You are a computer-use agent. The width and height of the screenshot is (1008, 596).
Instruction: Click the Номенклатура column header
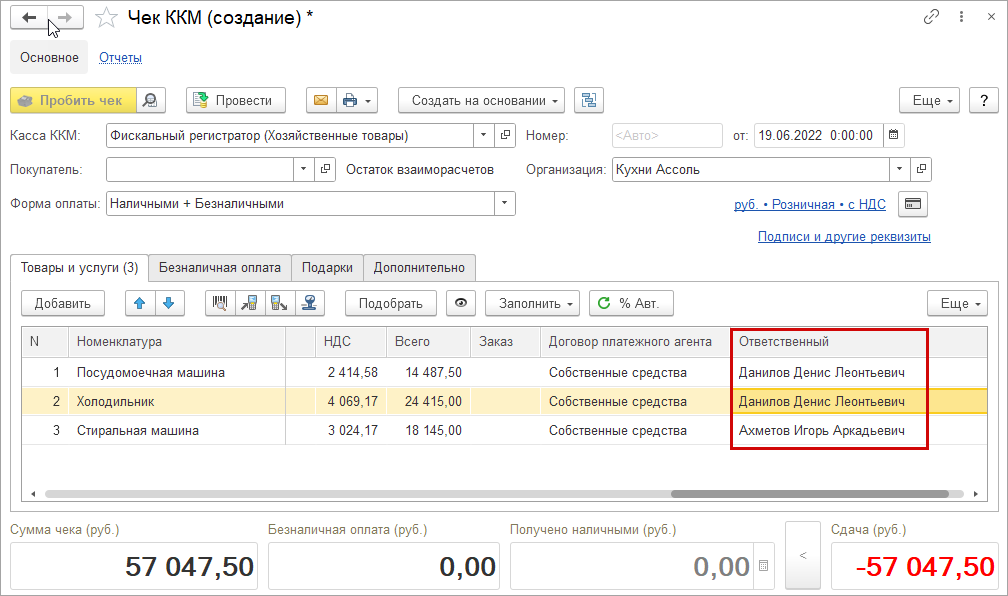click(x=177, y=341)
